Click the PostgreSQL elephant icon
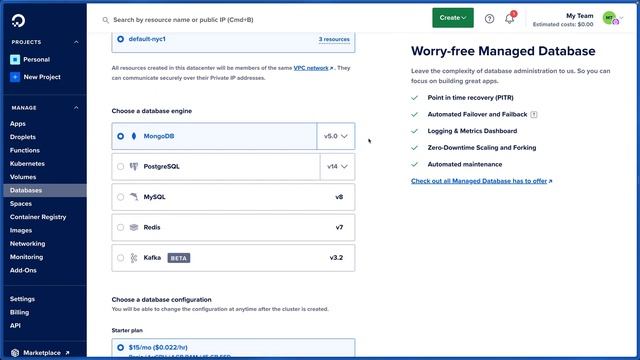The image size is (640, 360). tap(134, 167)
